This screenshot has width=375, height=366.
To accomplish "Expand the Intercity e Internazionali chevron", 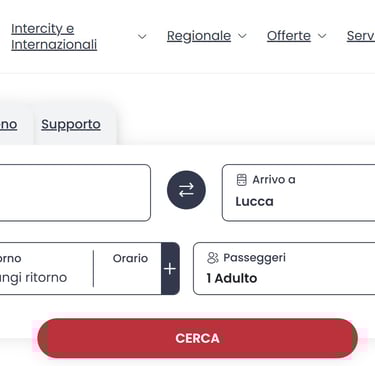I will tap(142, 36).
